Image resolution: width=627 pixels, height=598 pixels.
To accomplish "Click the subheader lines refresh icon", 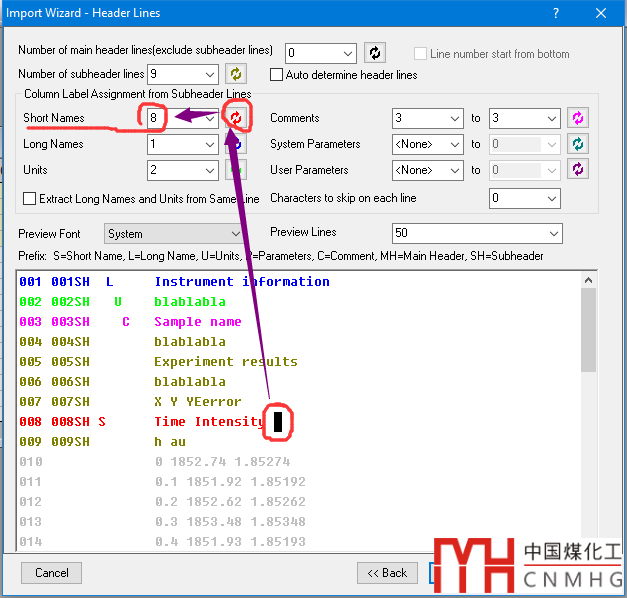I will point(235,74).
